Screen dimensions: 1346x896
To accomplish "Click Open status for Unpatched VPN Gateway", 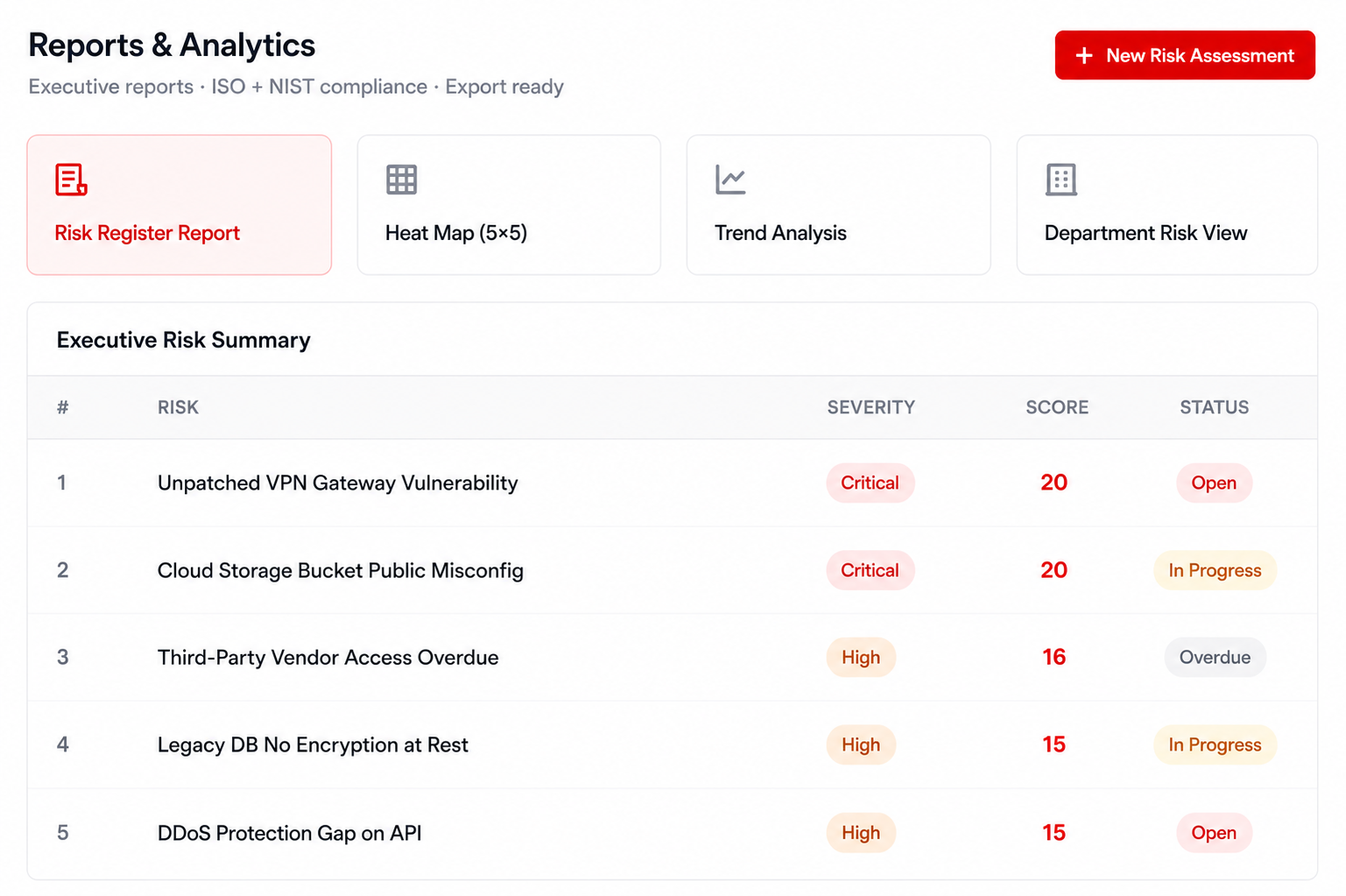I will coord(1215,483).
